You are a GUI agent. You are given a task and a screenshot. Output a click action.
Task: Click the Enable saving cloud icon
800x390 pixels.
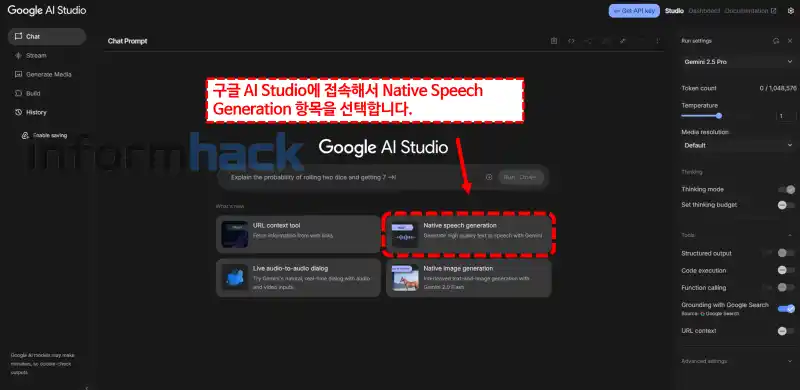click(25, 136)
